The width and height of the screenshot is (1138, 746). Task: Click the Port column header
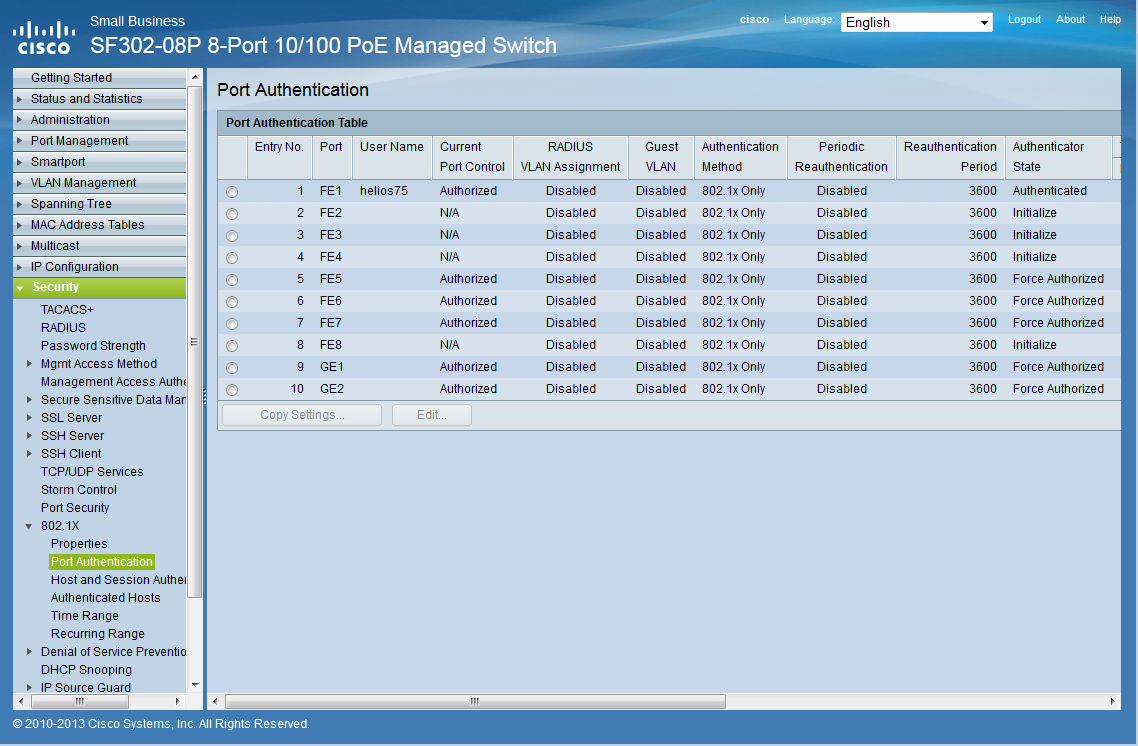point(331,147)
